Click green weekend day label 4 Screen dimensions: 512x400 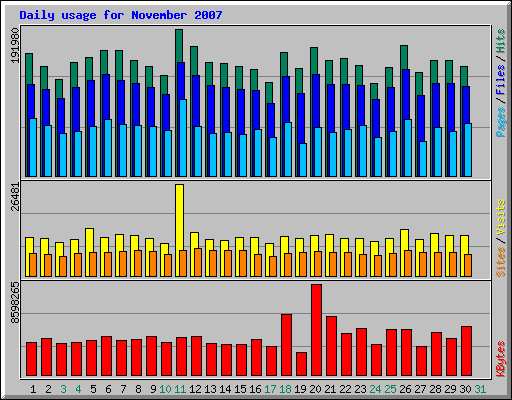coord(78,389)
